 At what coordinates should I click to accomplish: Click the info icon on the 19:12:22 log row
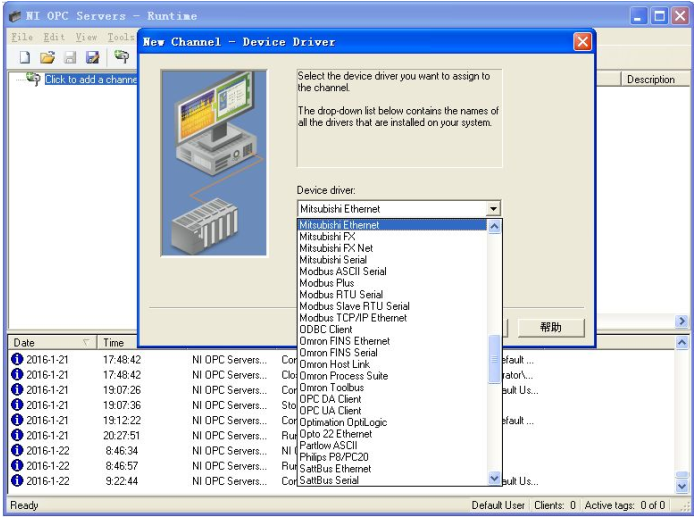point(17,420)
